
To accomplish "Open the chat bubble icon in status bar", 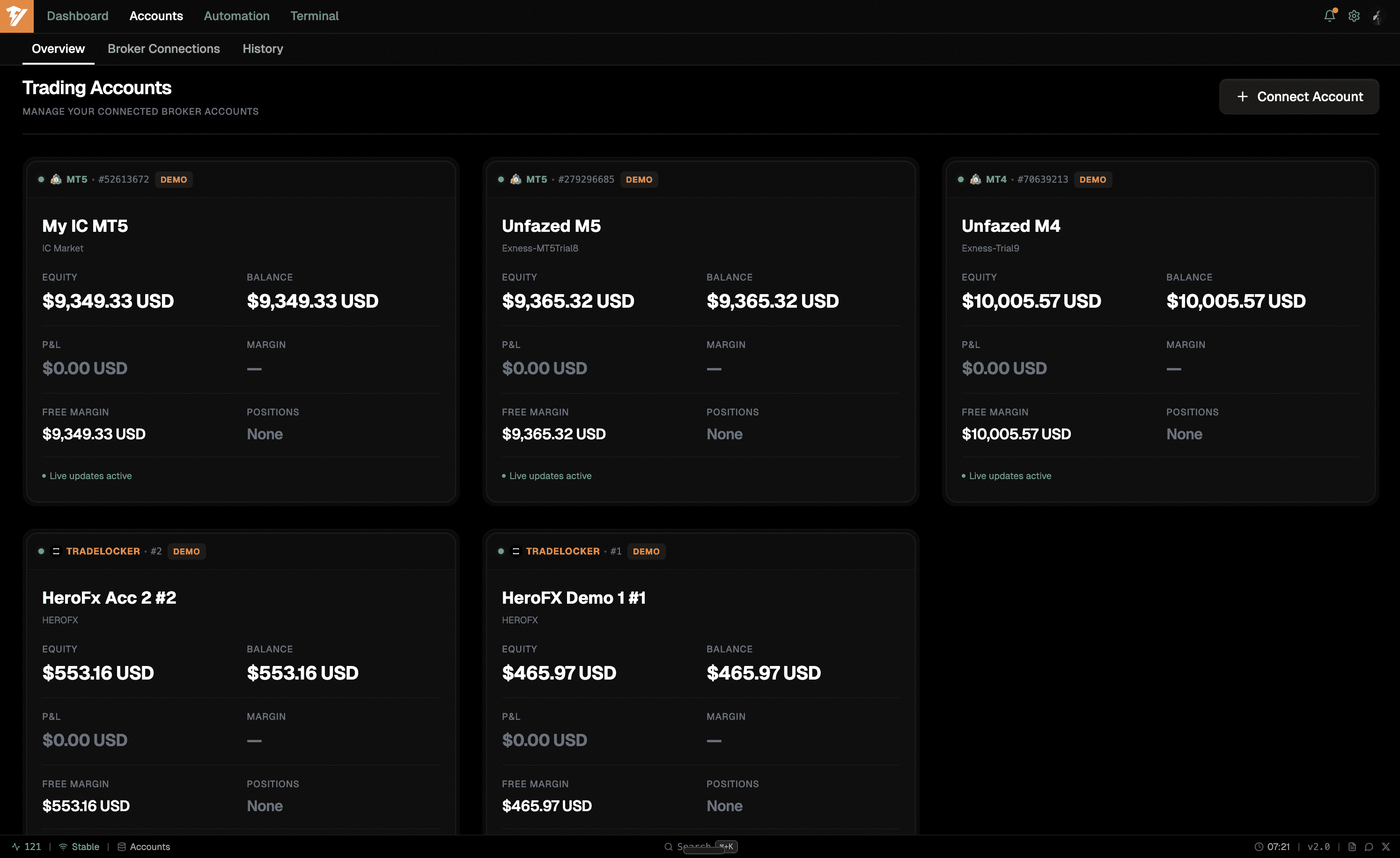I will 1369,847.
